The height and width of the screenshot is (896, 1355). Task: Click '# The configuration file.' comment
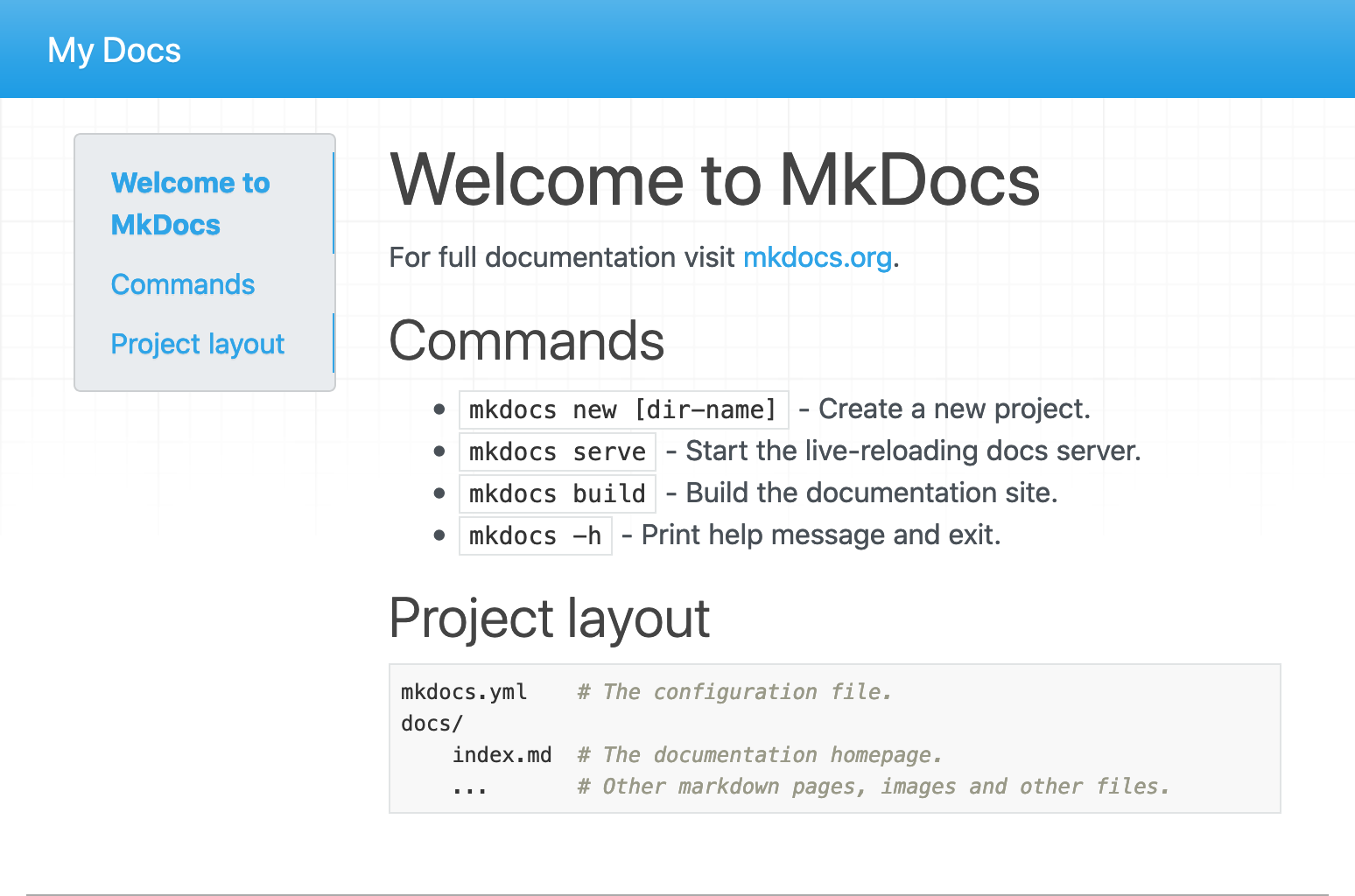coord(734,692)
